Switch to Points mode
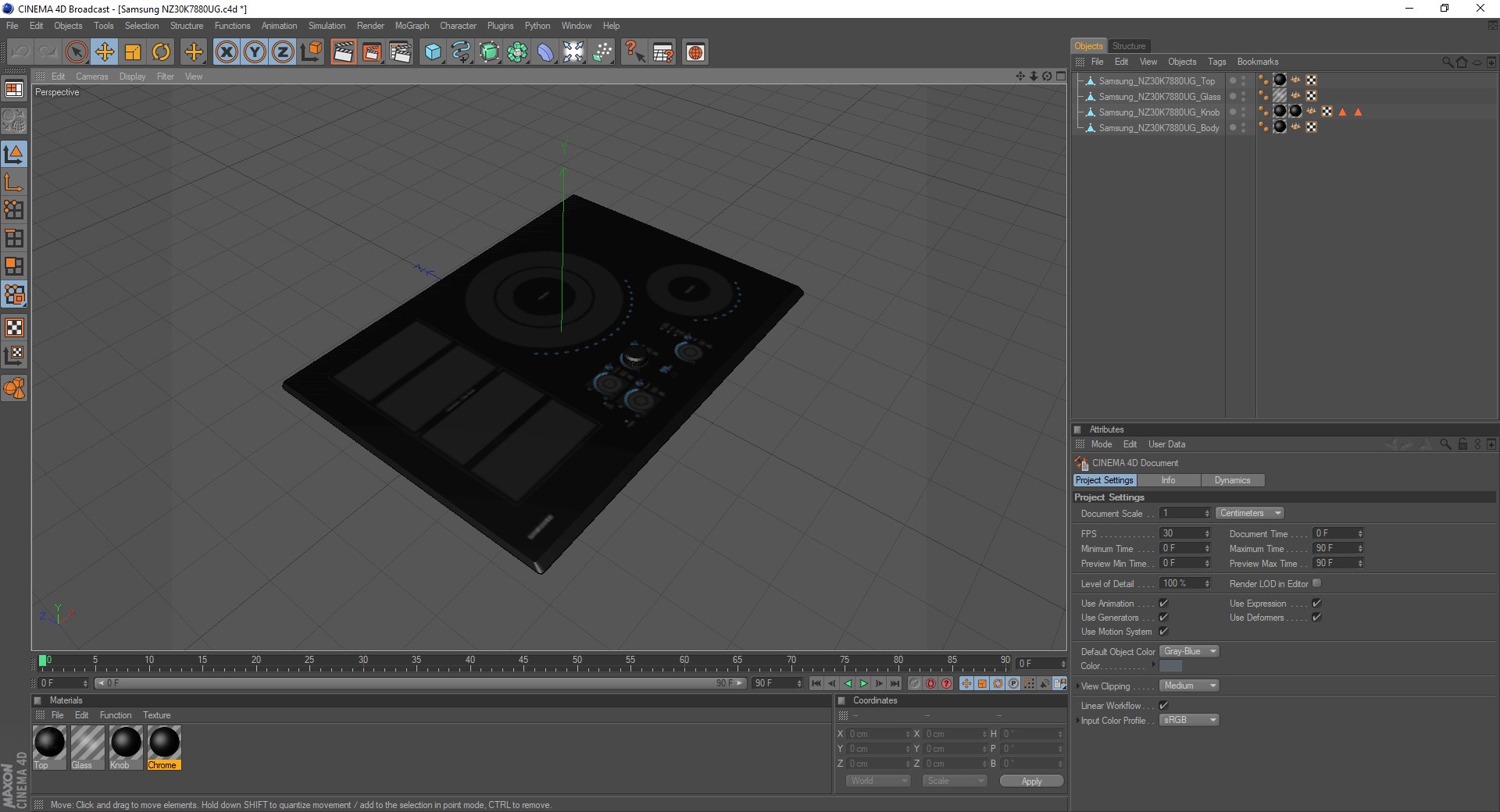This screenshot has width=1500, height=812. pyautogui.click(x=14, y=210)
